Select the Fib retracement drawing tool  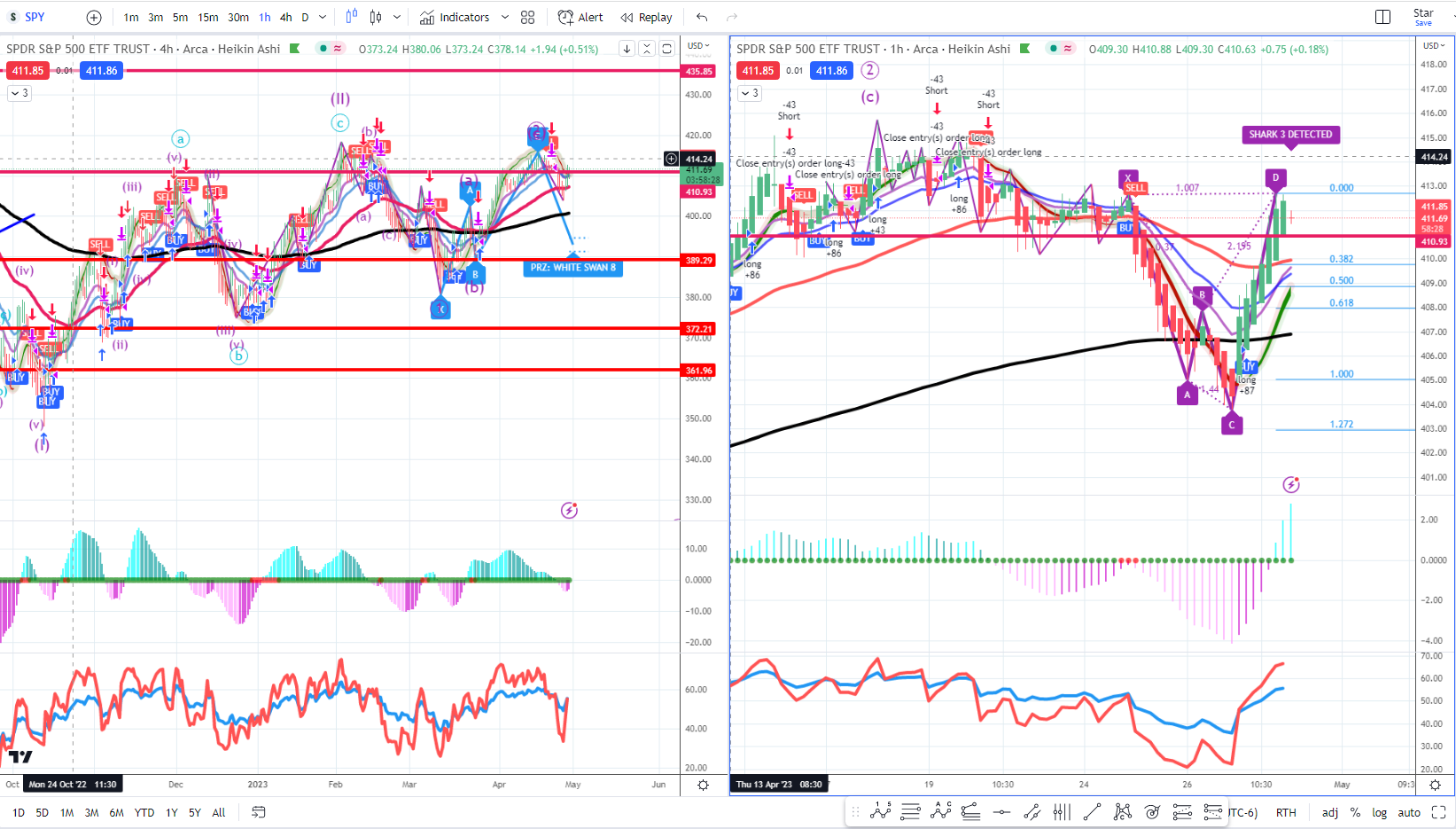click(1182, 811)
